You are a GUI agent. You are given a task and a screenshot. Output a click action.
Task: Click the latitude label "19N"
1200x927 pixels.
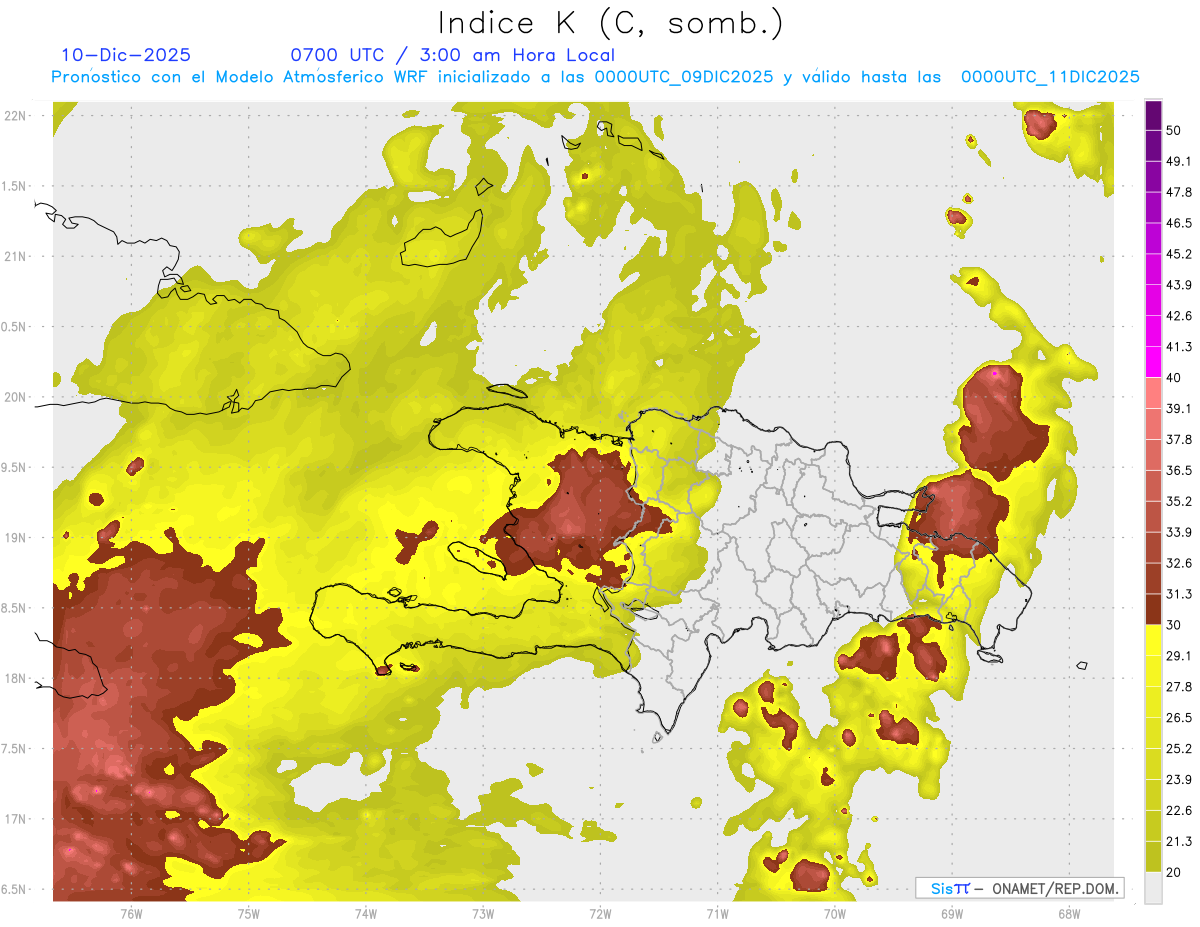click(17, 538)
